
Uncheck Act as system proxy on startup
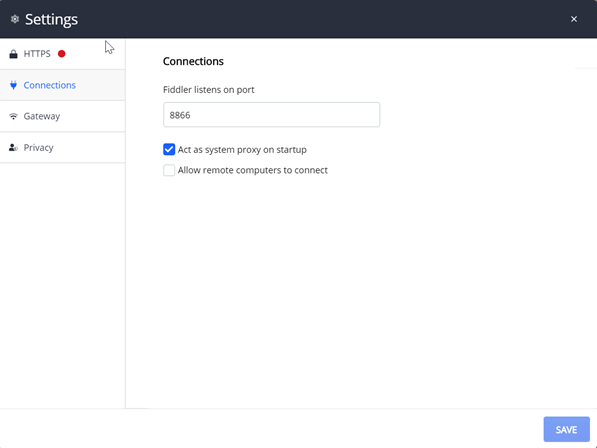pyautogui.click(x=169, y=149)
